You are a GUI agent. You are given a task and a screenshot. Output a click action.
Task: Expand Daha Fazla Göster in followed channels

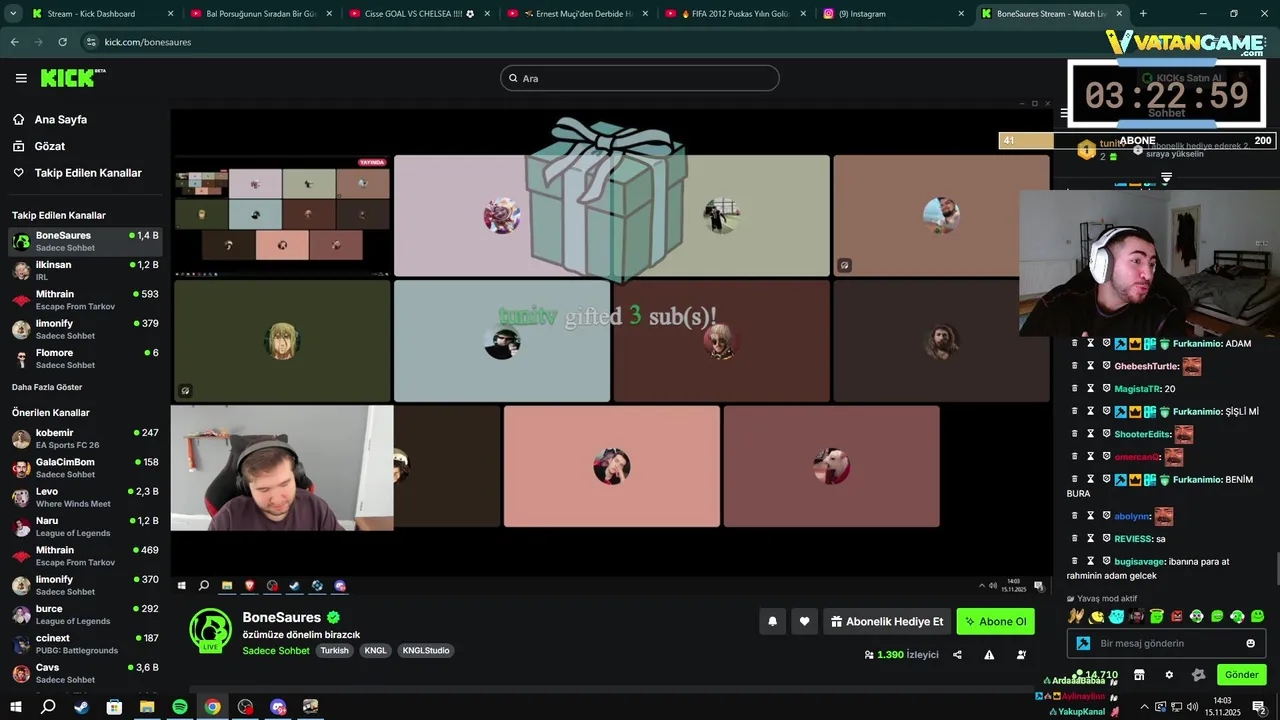[x=47, y=387]
